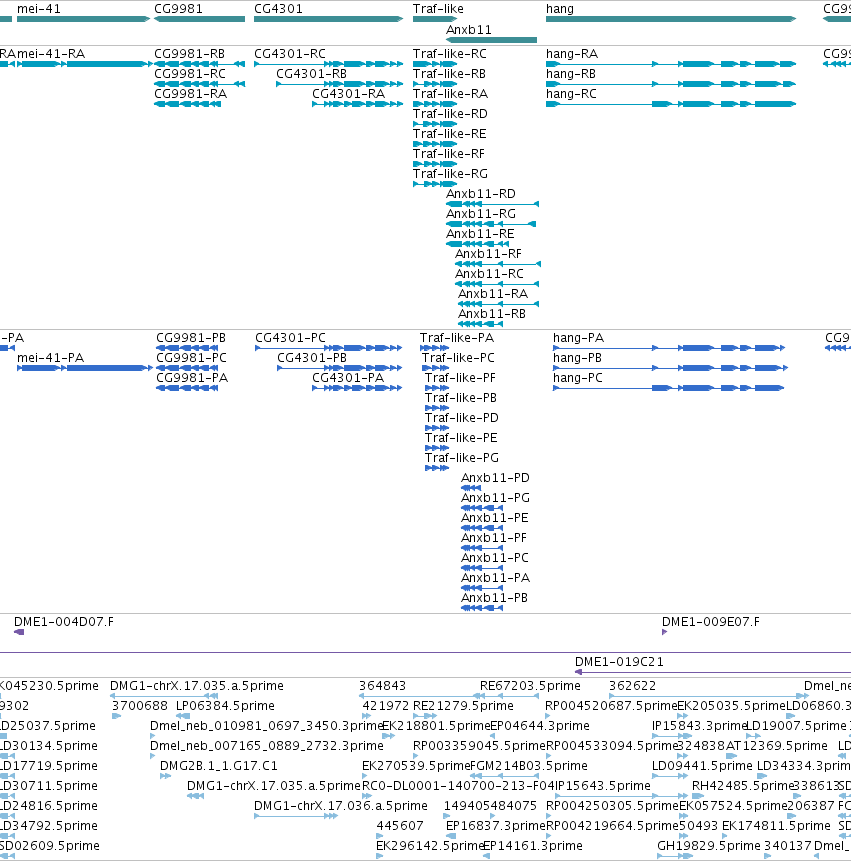This screenshot has height=861, width=851.
Task: Select EST GH19829.5prime
Action: click(709, 846)
